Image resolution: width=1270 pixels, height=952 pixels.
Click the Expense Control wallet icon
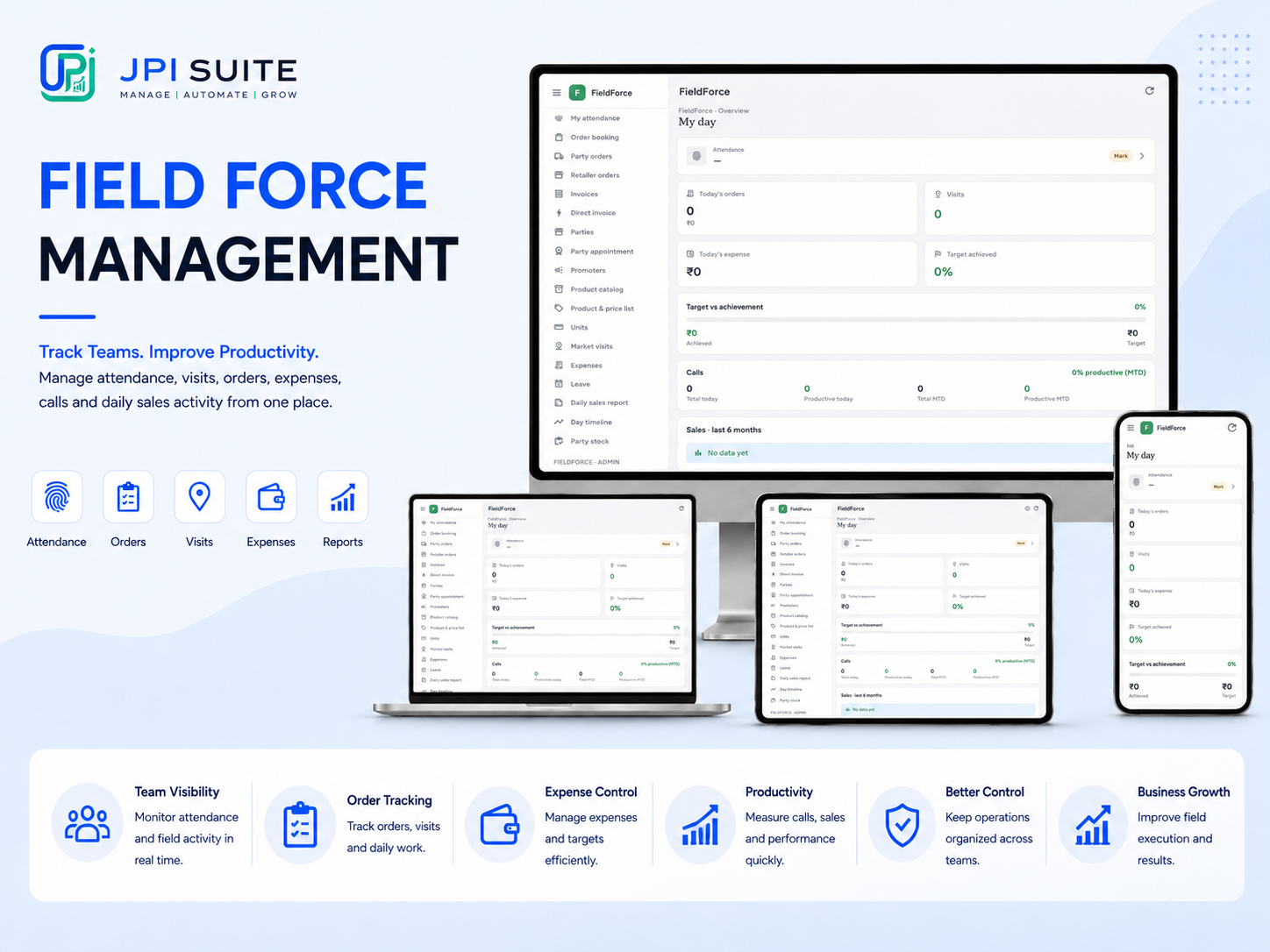coord(501,825)
